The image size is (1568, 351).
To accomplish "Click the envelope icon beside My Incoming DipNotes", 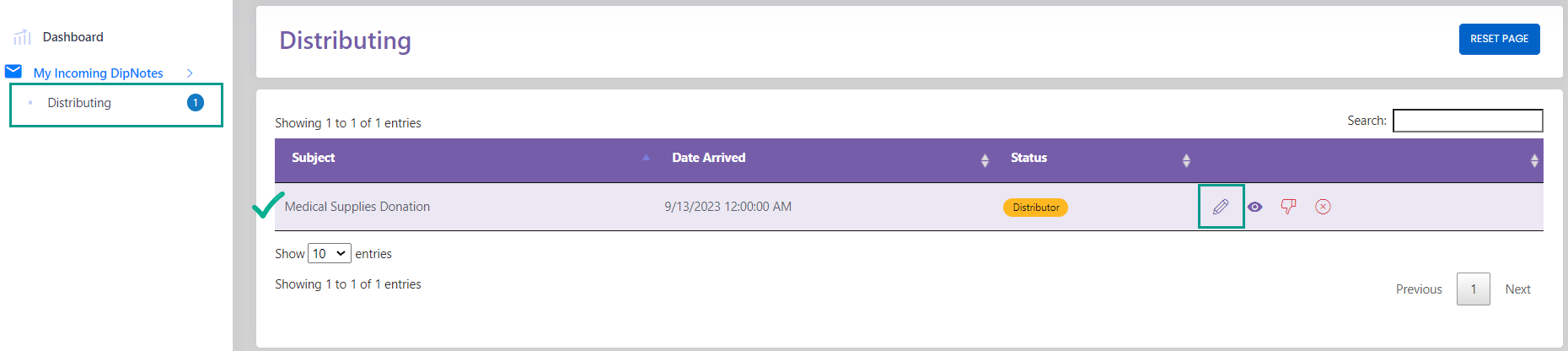I will tap(13, 71).
